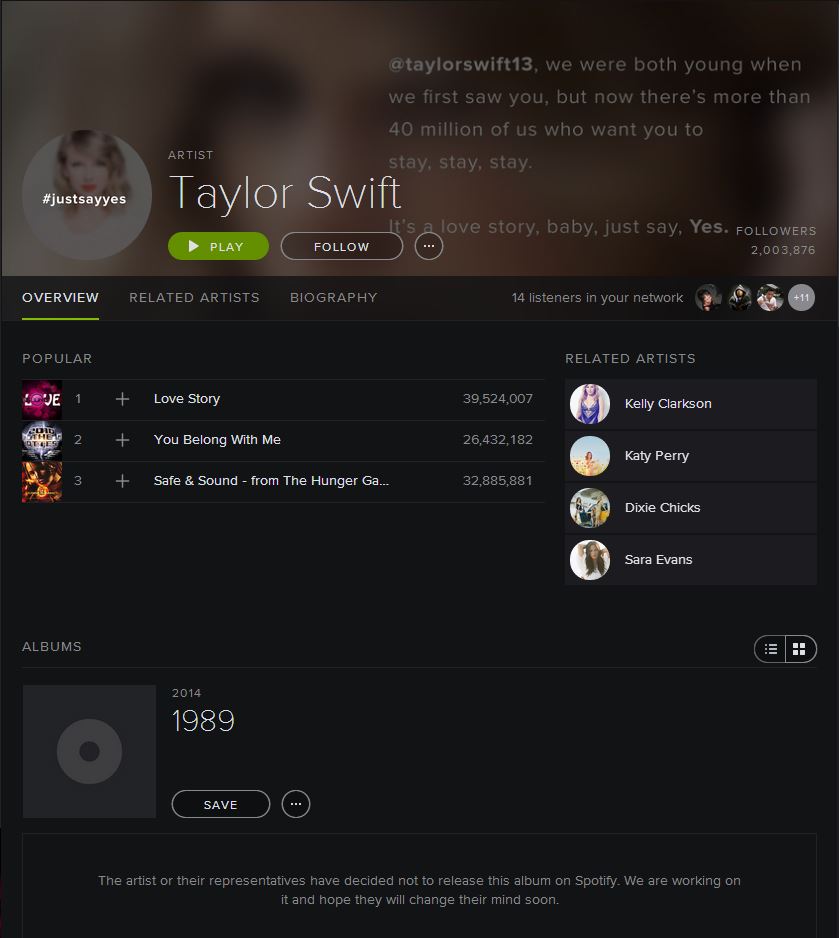The image size is (839, 938).
Task: Open more options for the 1989 album
Action: [296, 804]
